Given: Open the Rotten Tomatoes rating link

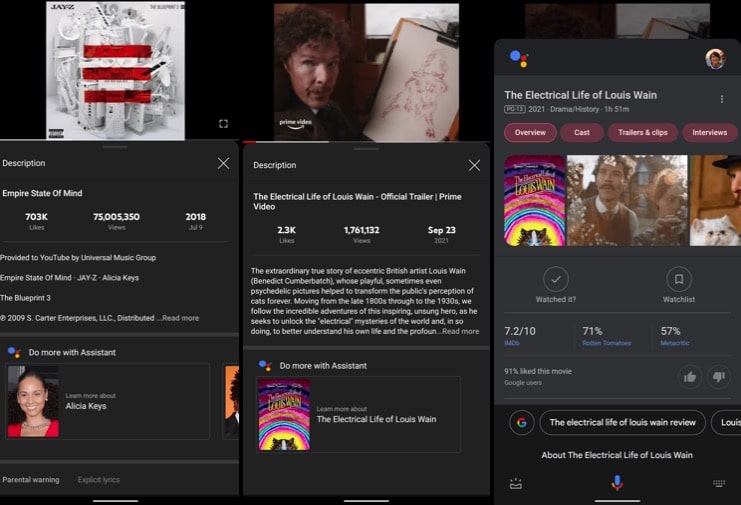Looking at the screenshot, I should pos(606,343).
